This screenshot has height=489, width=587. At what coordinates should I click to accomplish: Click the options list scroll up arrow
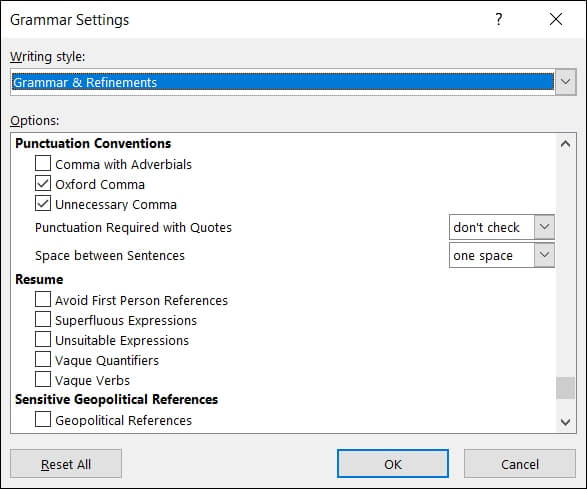565,144
